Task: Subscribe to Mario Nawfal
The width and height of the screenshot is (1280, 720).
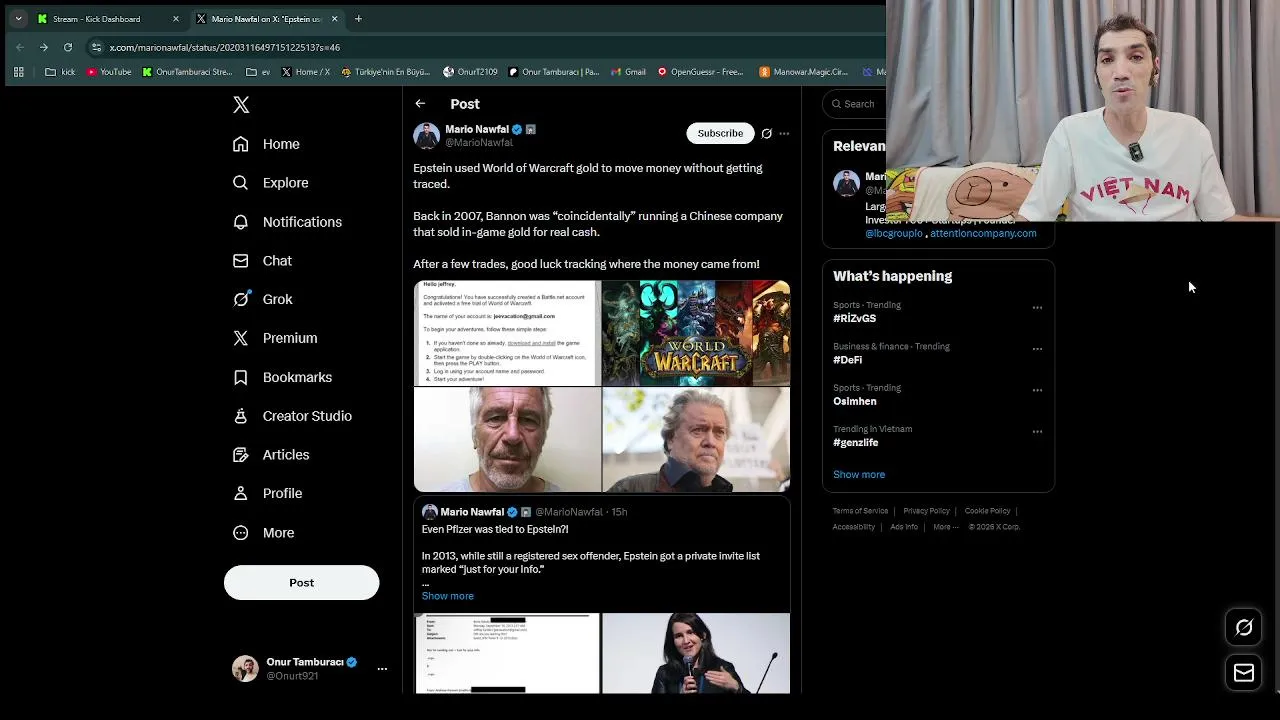Action: (720, 133)
